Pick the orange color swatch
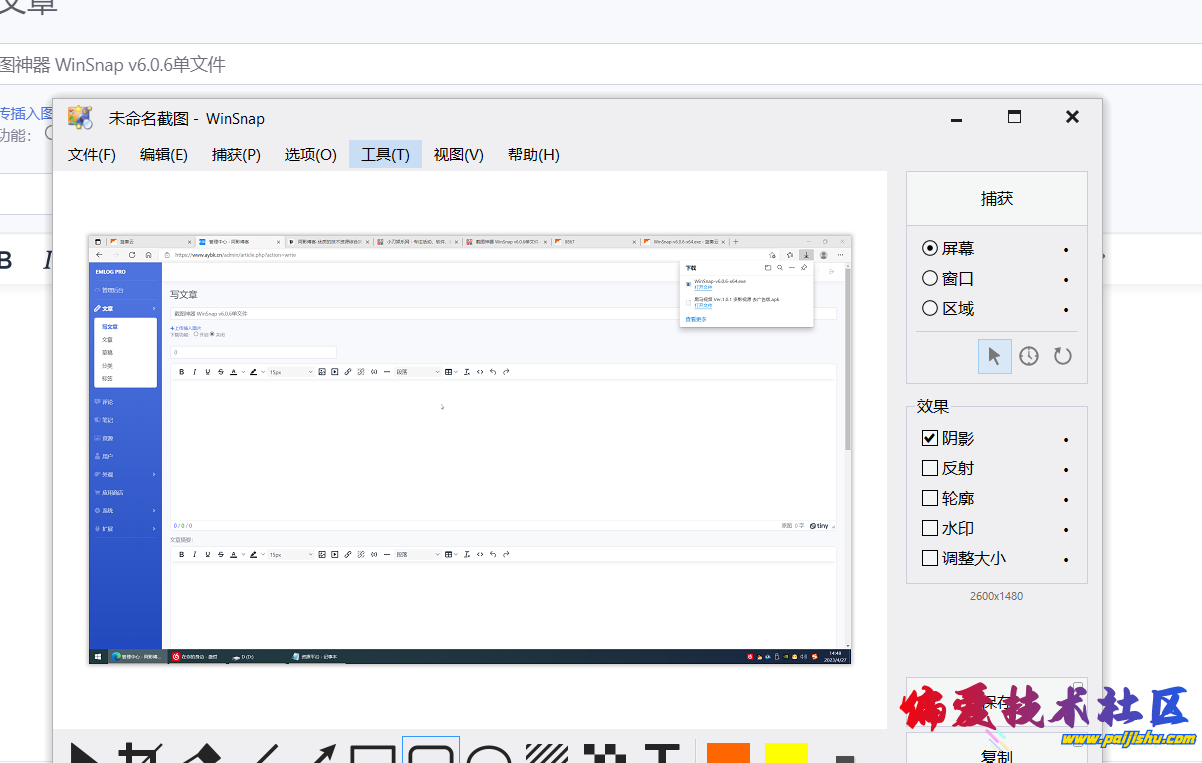 click(728, 754)
